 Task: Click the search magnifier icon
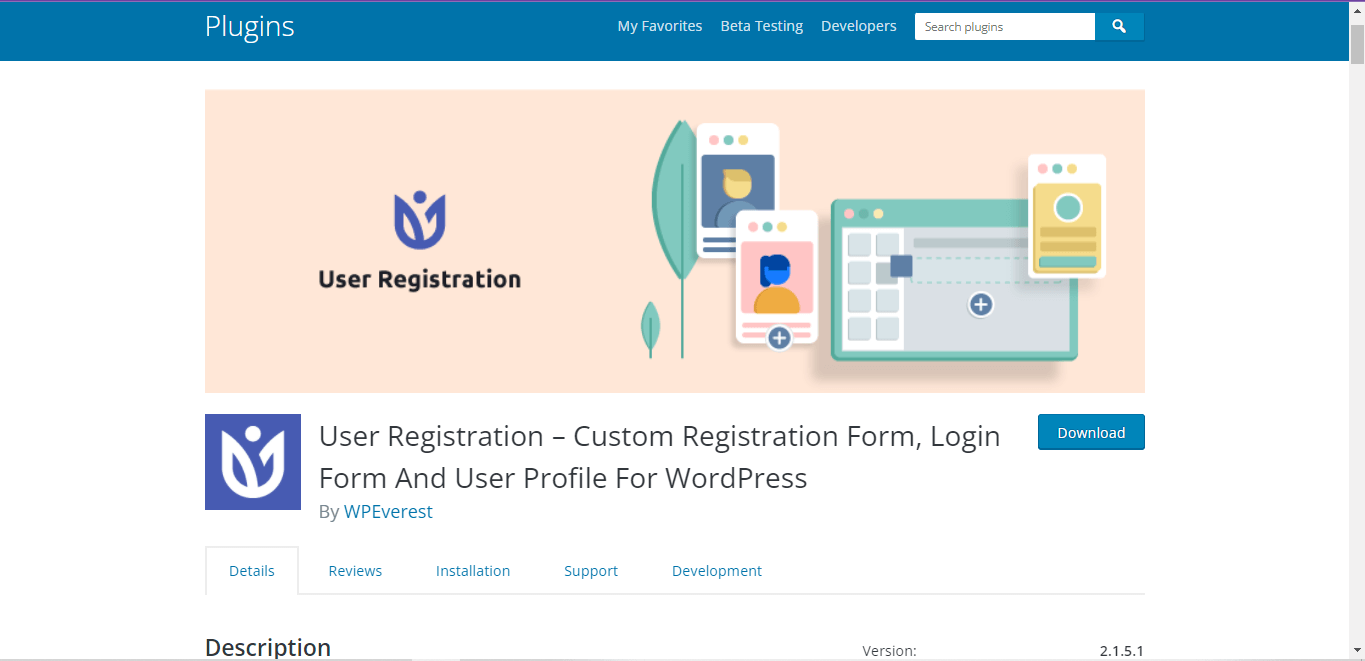pyautogui.click(x=1119, y=26)
